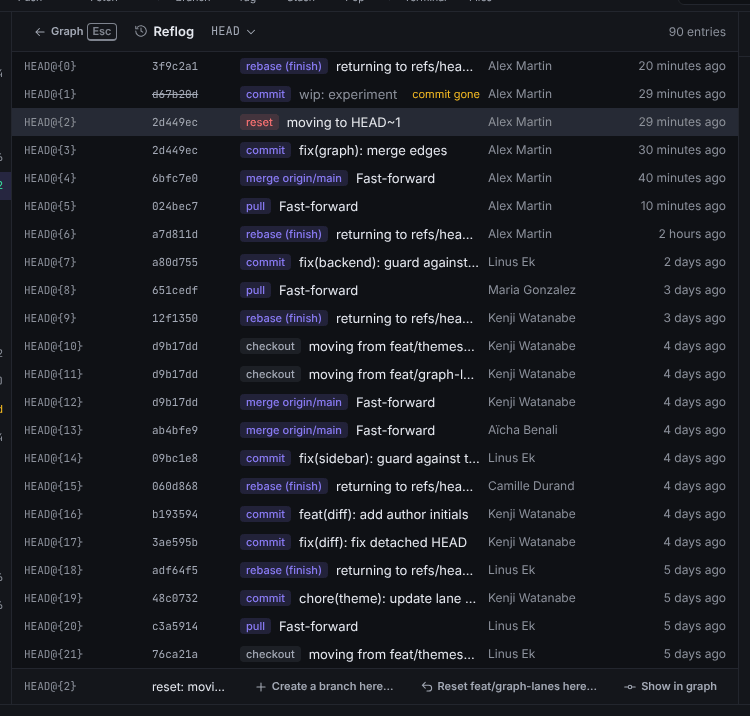Go back to the Graph view
This screenshot has height=716, width=750.
[75, 32]
